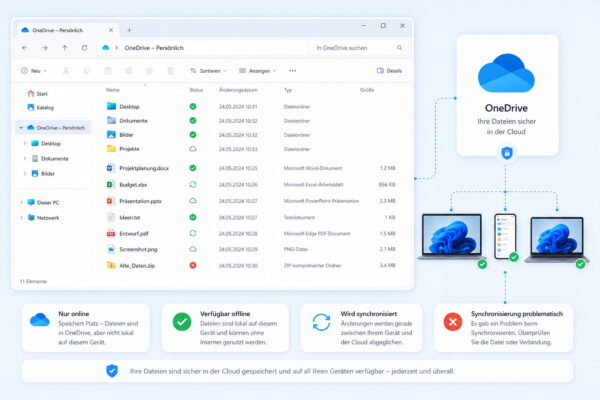Sort by the Status column header
This screenshot has width=600, height=400.
pos(196,90)
